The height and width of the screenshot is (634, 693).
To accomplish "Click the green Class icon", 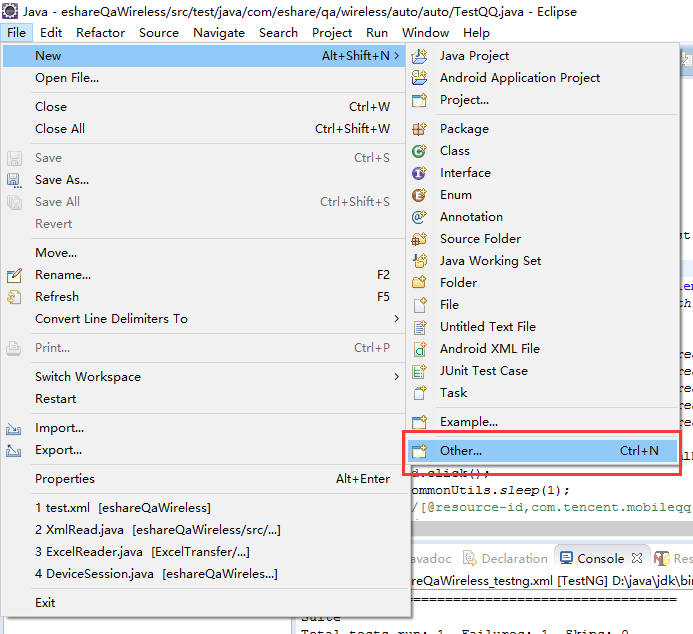I will [x=419, y=151].
